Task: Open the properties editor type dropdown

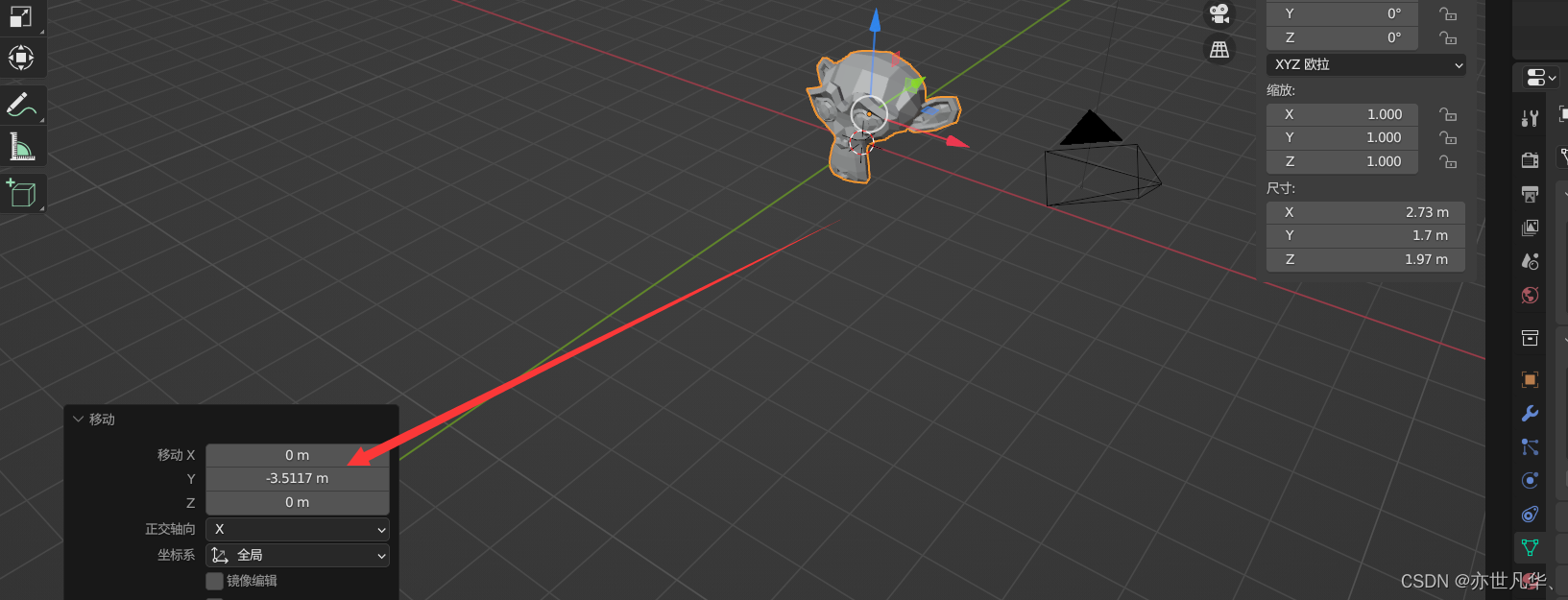Action: tap(1540, 77)
